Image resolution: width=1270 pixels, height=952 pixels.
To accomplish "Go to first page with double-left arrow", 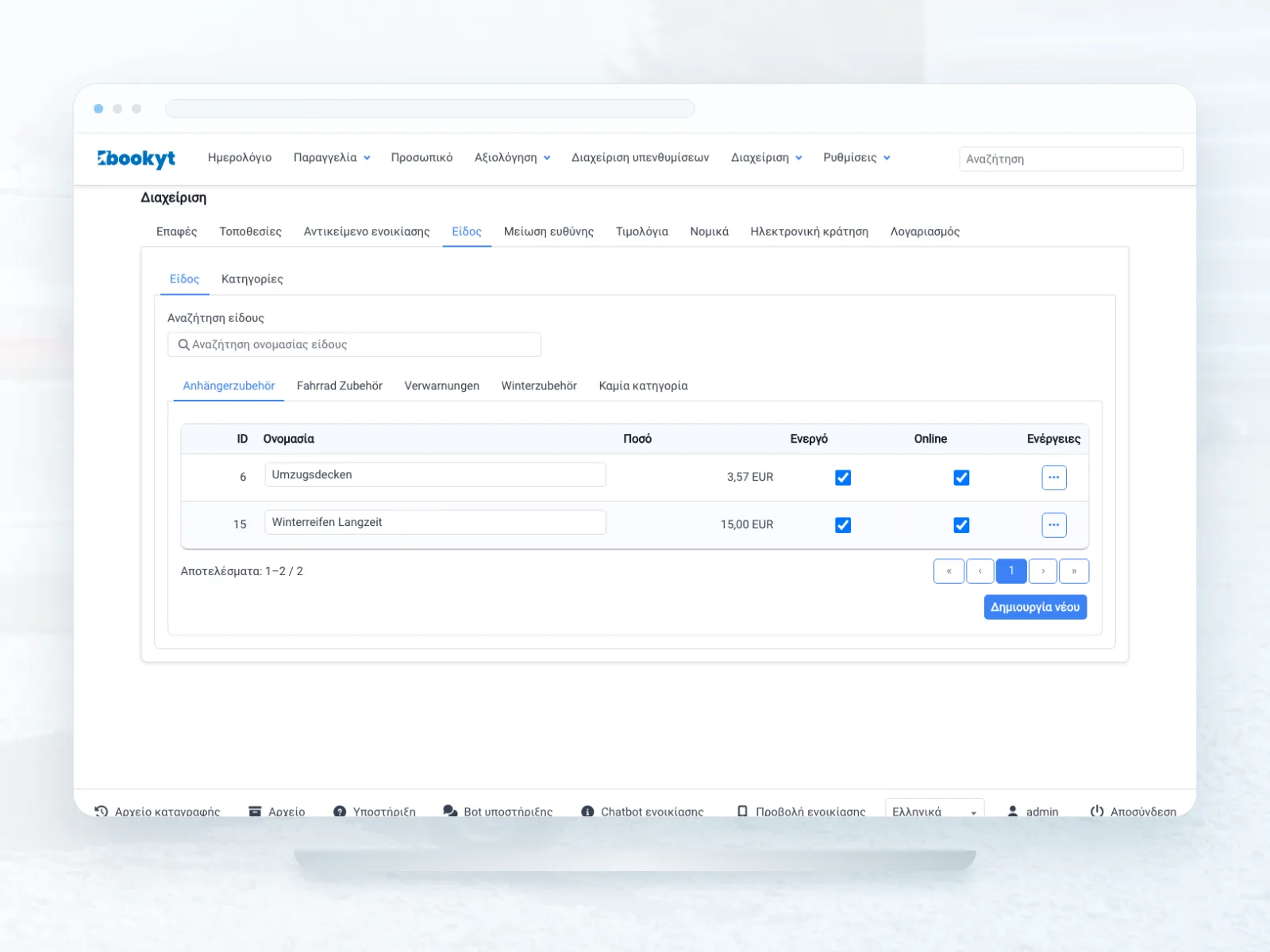I will 949,571.
